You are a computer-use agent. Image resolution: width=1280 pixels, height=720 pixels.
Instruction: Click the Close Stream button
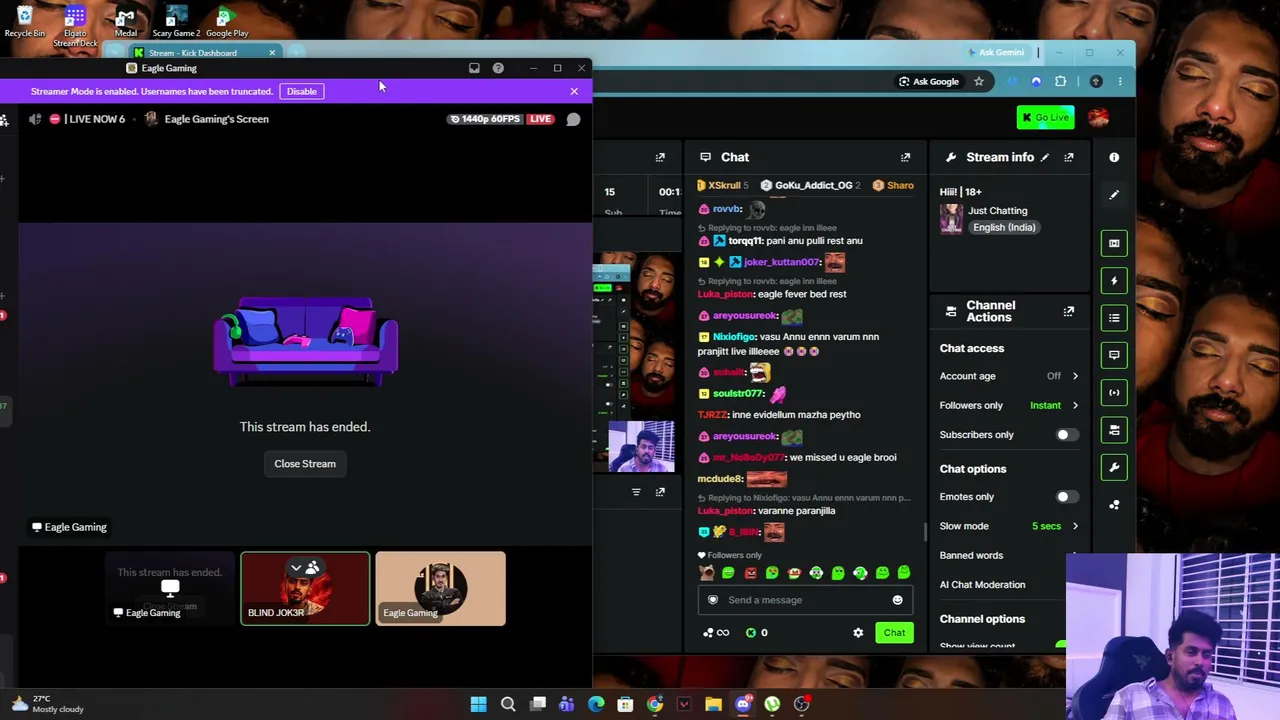click(x=305, y=464)
